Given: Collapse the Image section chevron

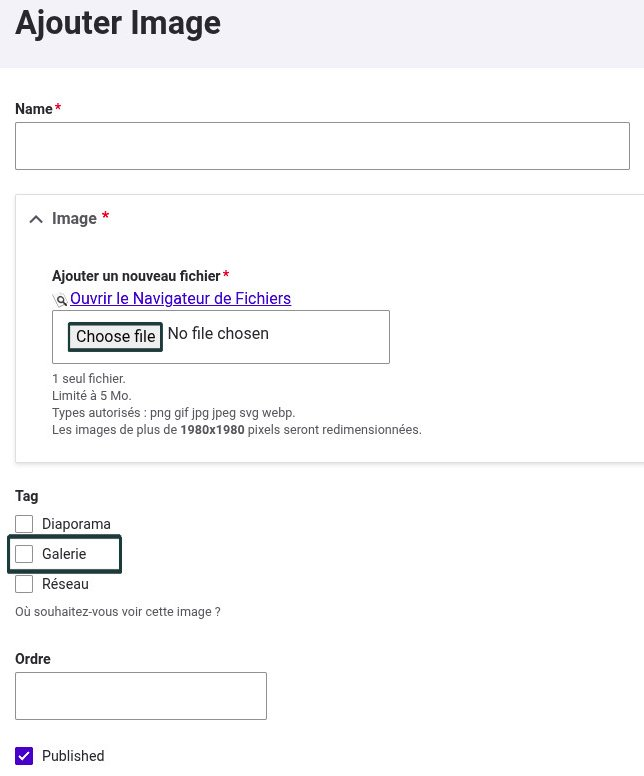Looking at the screenshot, I should pyautogui.click(x=36, y=219).
